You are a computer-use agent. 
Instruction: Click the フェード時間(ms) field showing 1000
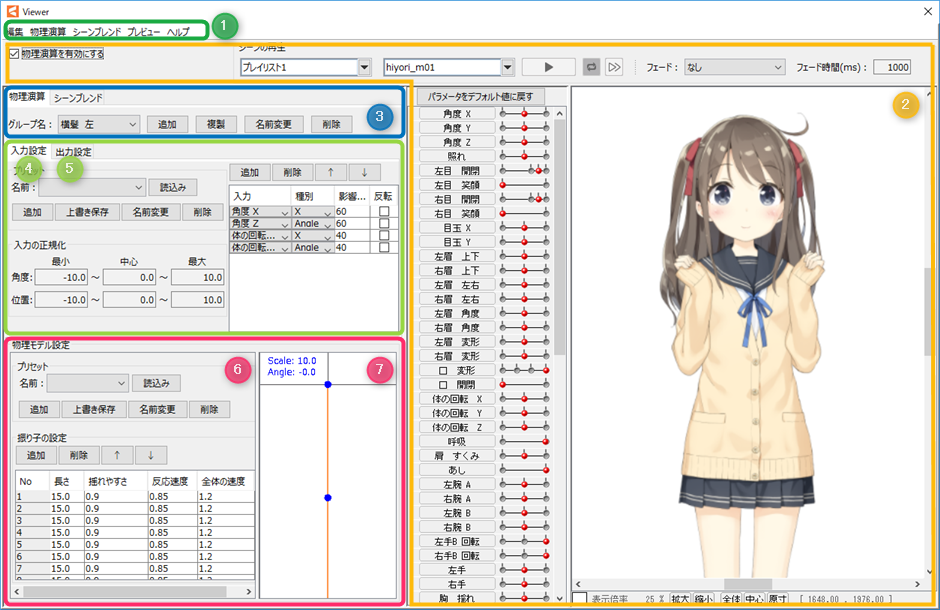[x=892, y=67]
